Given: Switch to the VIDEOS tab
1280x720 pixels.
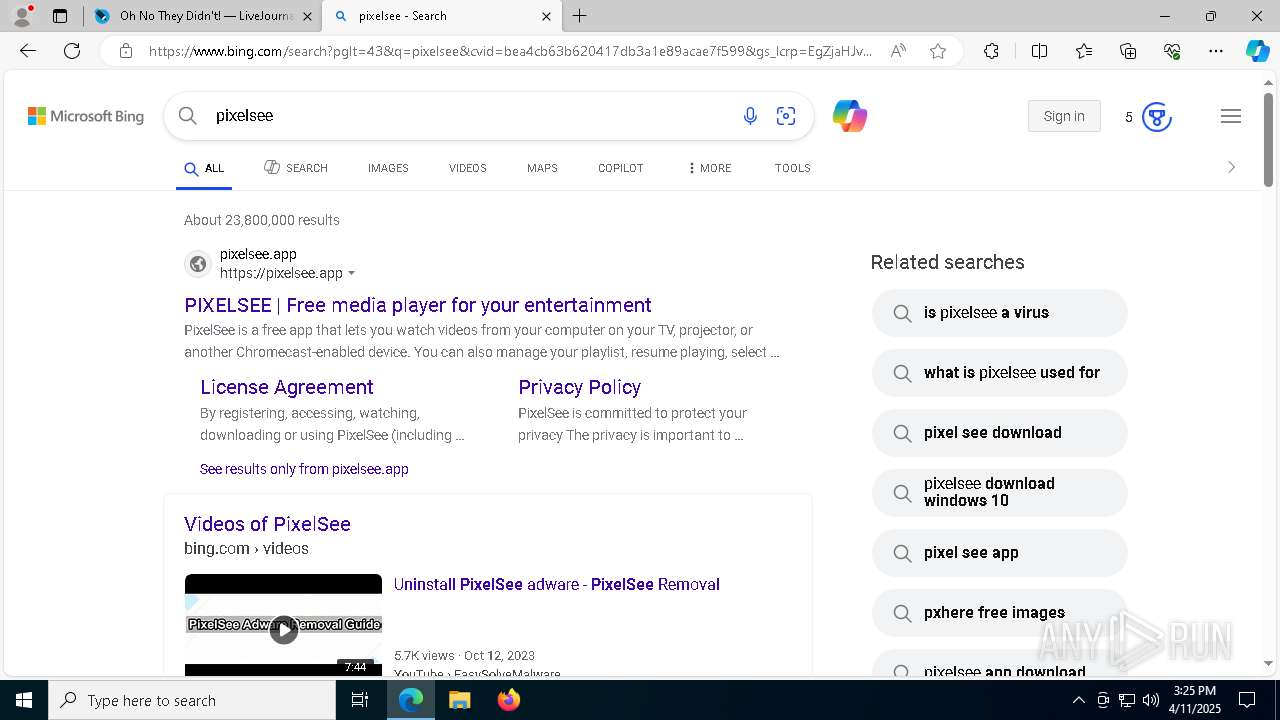Looking at the screenshot, I should pyautogui.click(x=468, y=168).
